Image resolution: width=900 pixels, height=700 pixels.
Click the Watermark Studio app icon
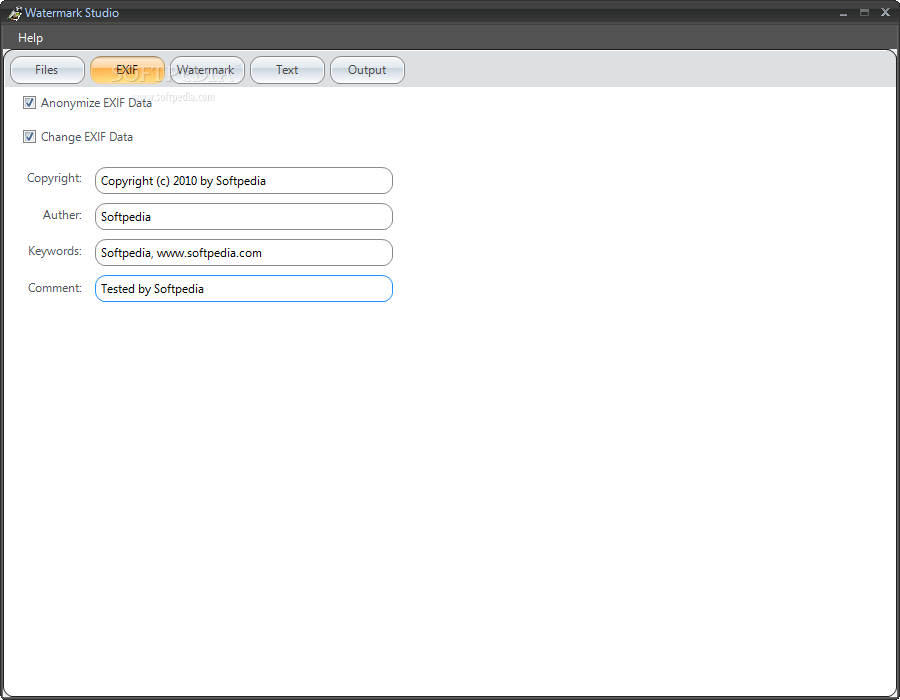point(14,13)
